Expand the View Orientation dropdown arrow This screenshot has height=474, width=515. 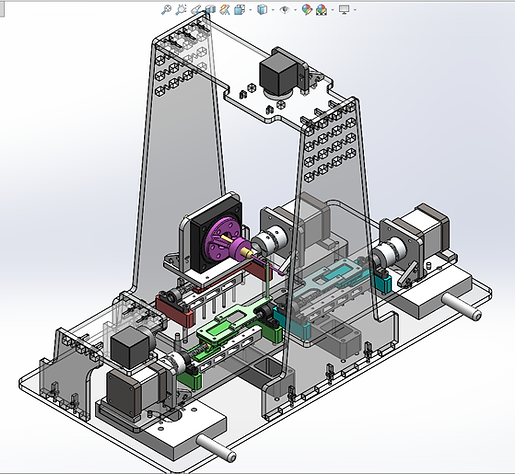pos(250,10)
